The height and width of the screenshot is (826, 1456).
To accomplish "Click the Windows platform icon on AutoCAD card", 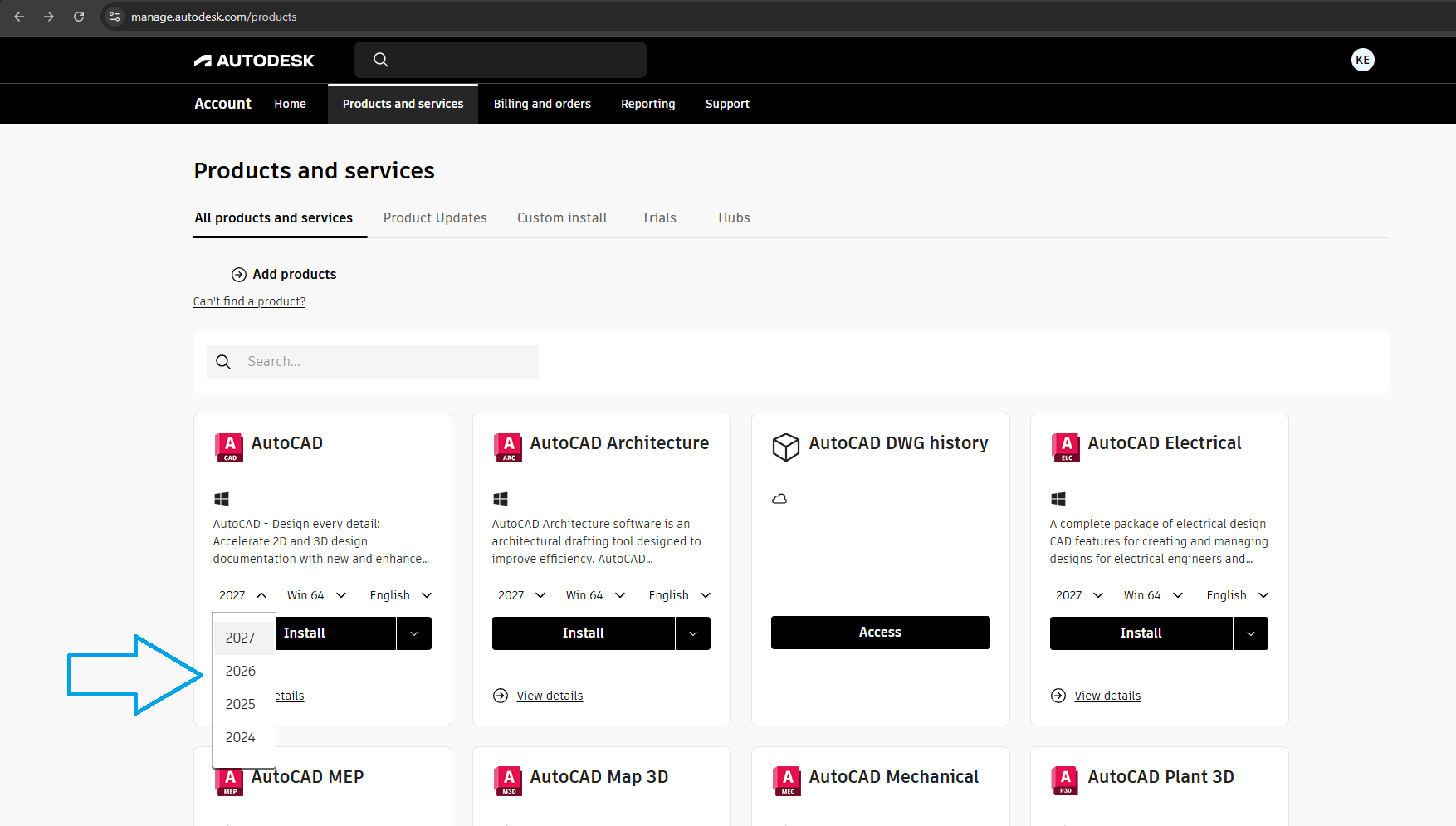I will [x=222, y=499].
